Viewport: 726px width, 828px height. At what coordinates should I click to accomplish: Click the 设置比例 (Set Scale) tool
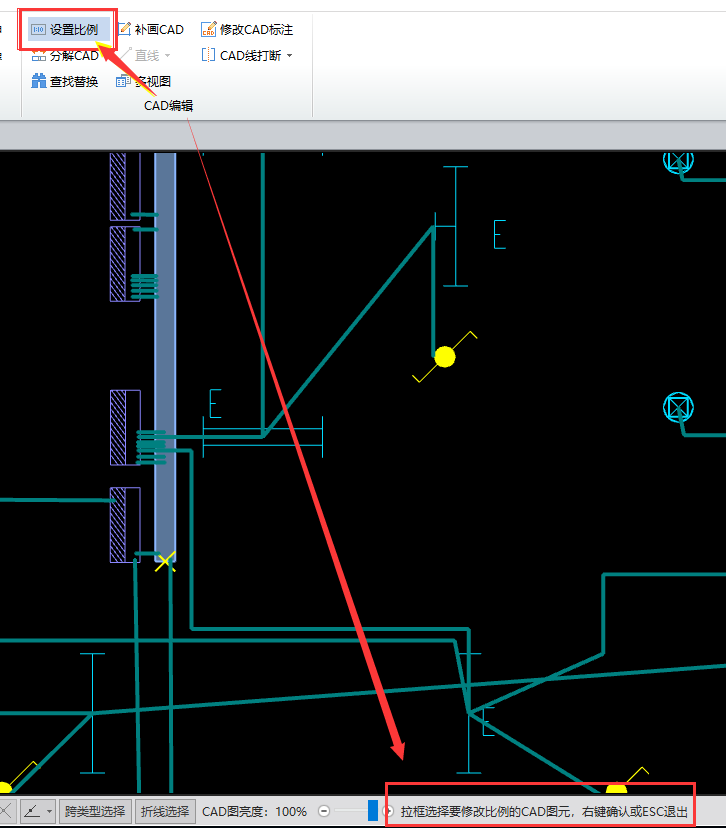(x=65, y=30)
